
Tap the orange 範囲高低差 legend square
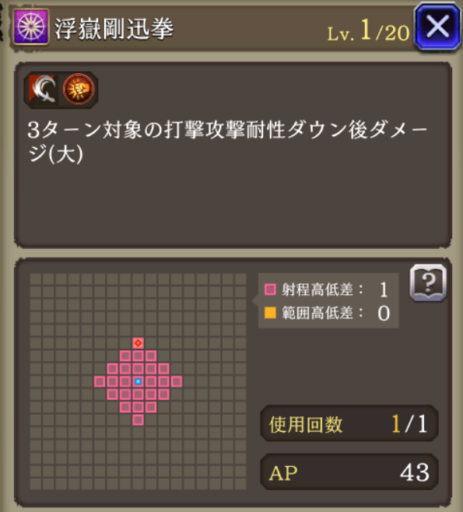coord(270,313)
